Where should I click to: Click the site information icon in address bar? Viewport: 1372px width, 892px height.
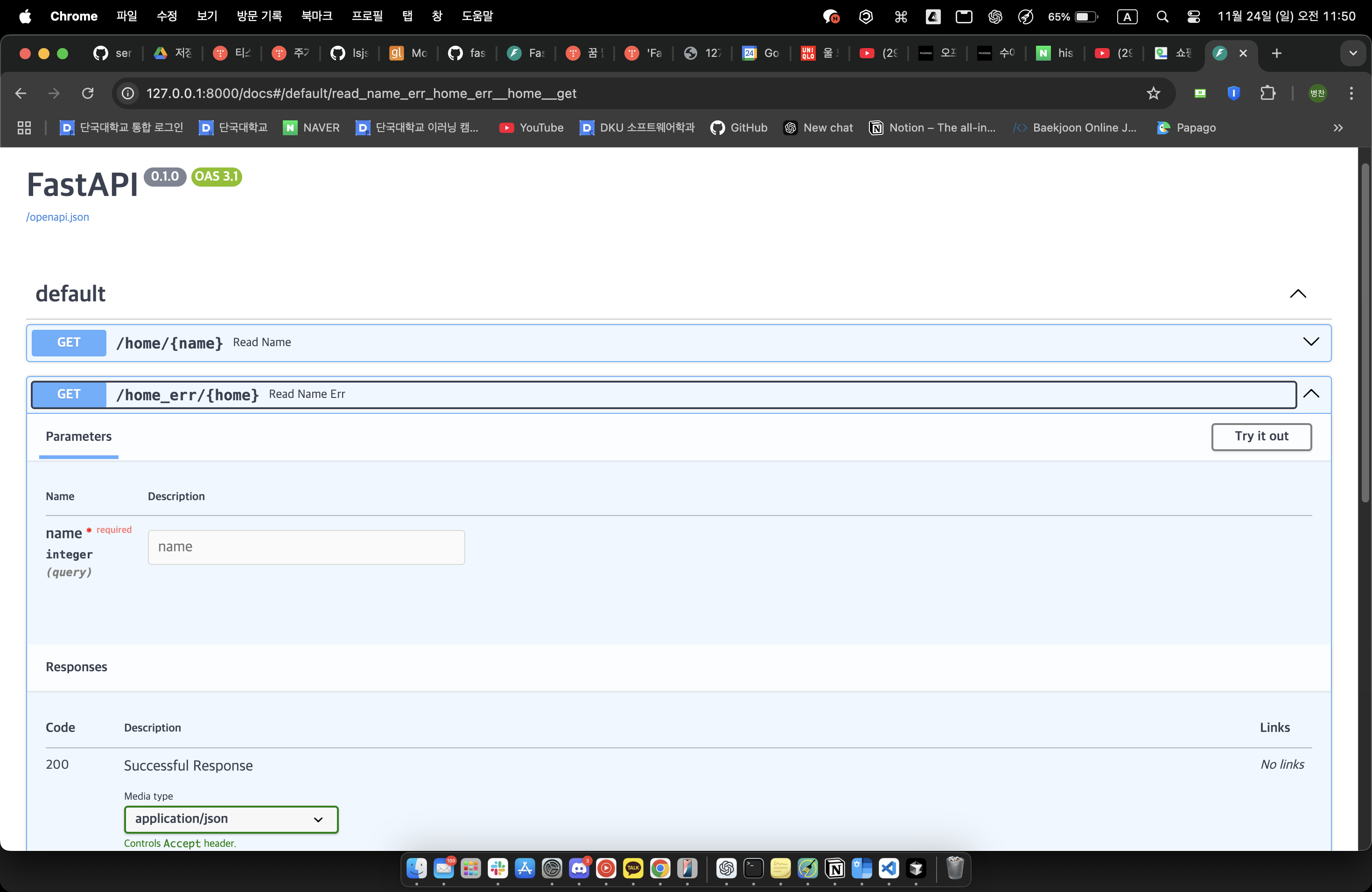click(x=128, y=93)
